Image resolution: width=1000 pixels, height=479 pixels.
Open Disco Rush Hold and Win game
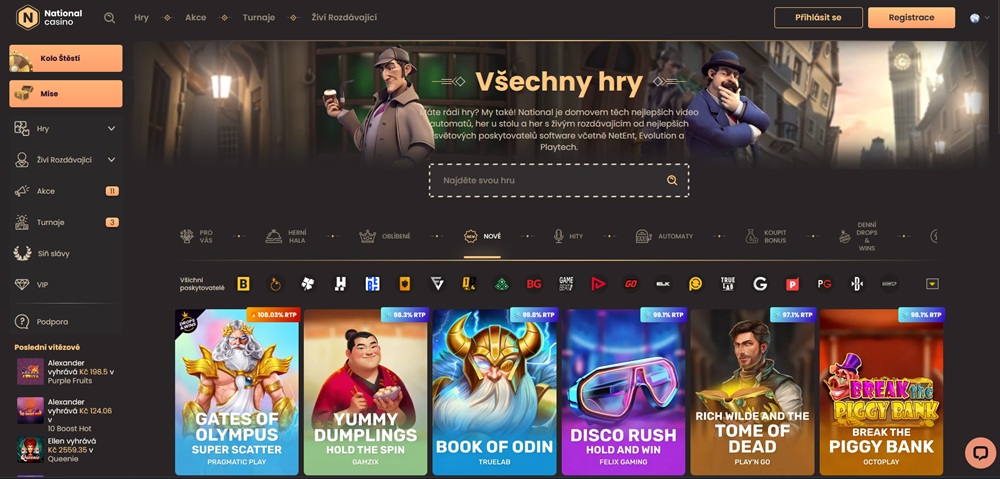coord(623,392)
